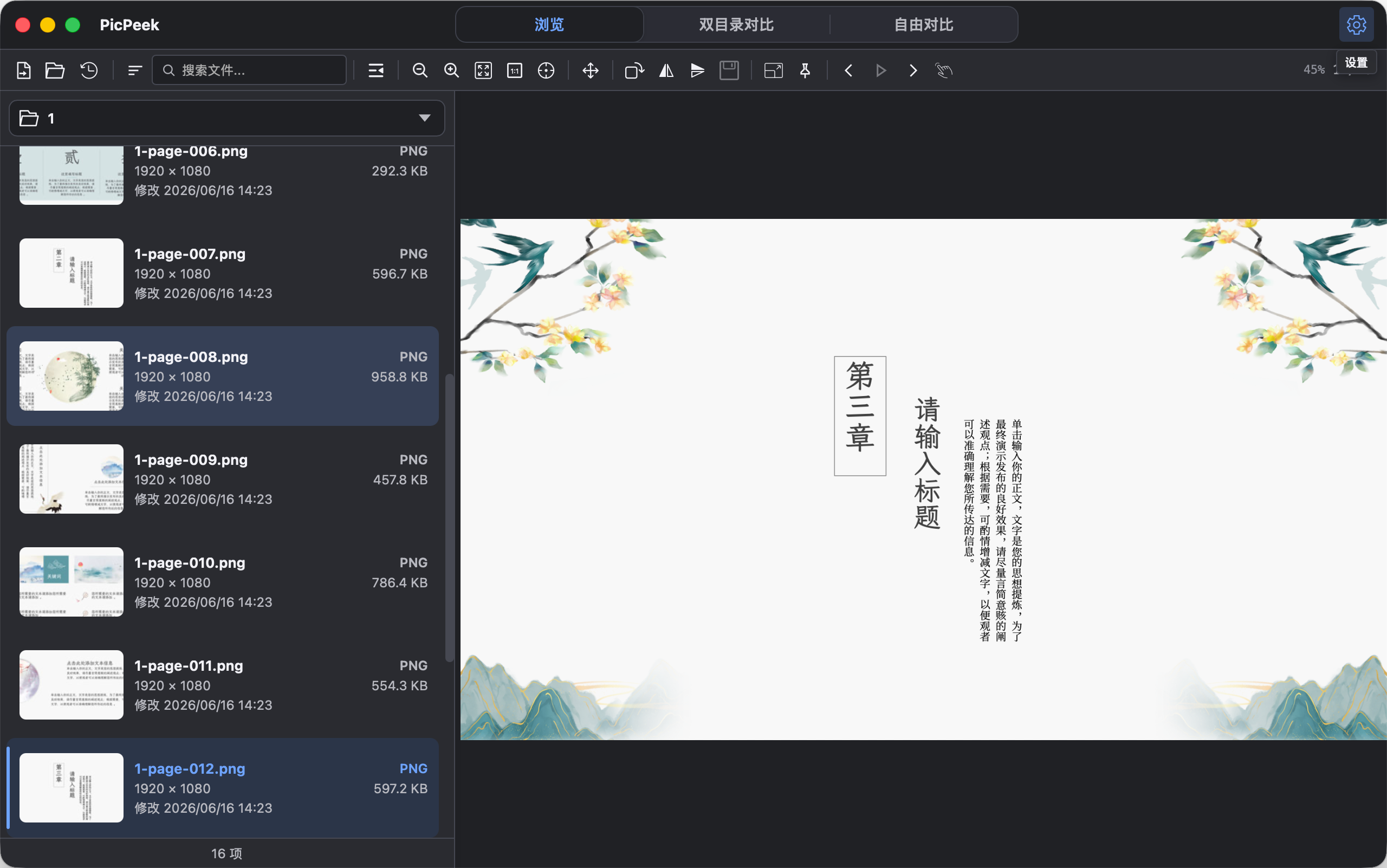
Task: Expand the folder '1' dropdown
Action: 227,118
